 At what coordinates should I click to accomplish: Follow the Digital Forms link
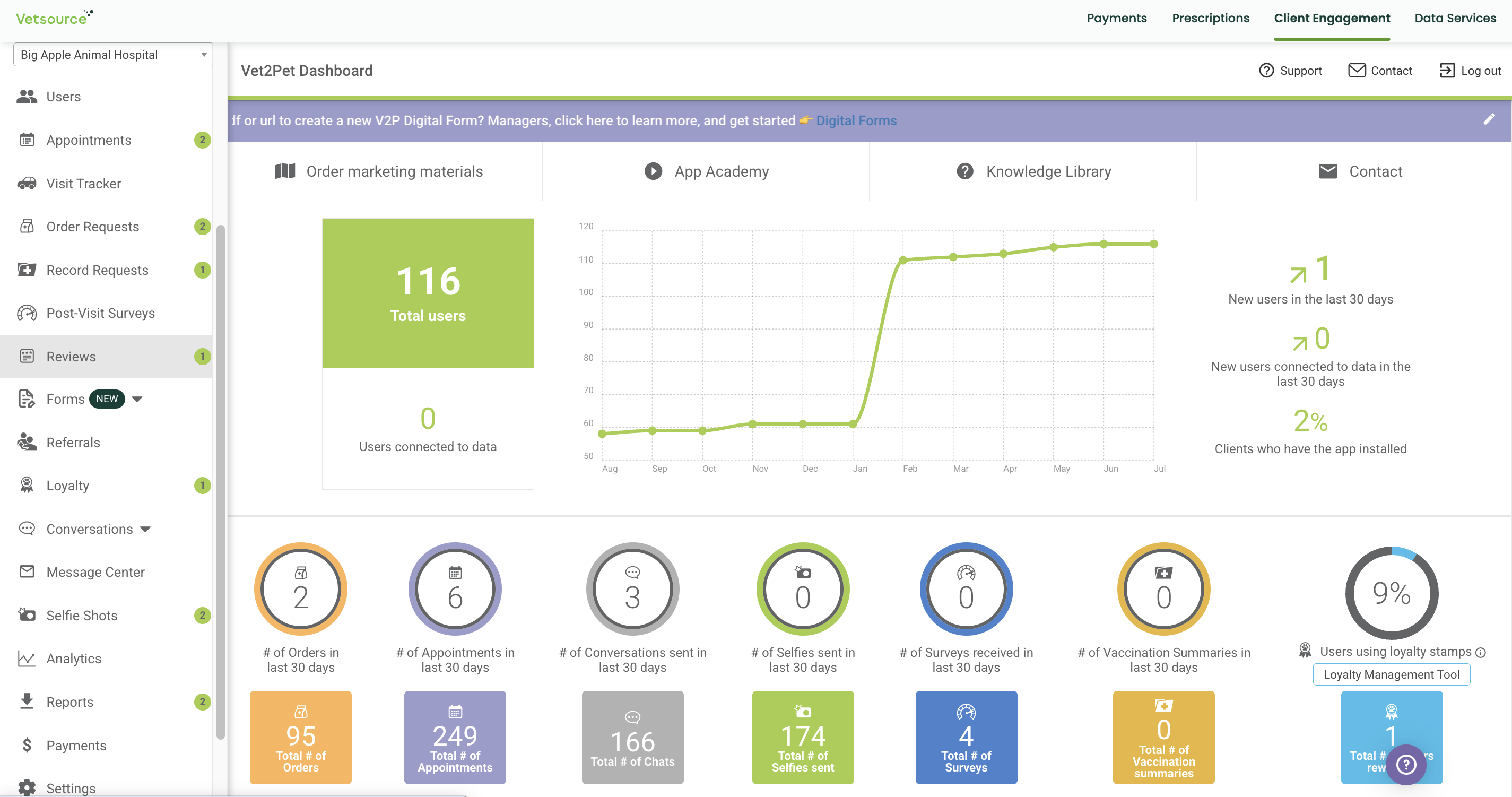pyautogui.click(x=856, y=120)
